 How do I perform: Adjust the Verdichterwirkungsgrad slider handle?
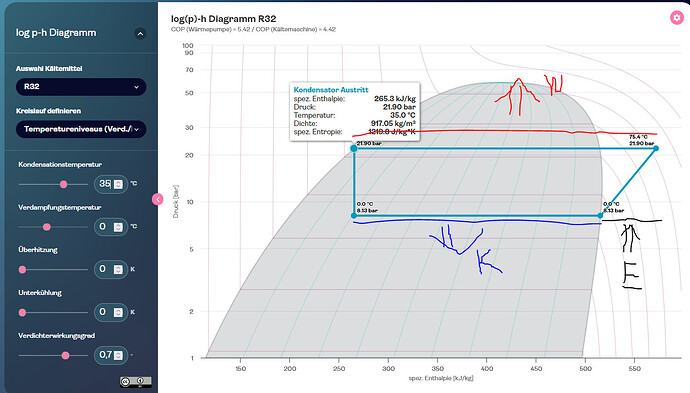click(65, 355)
